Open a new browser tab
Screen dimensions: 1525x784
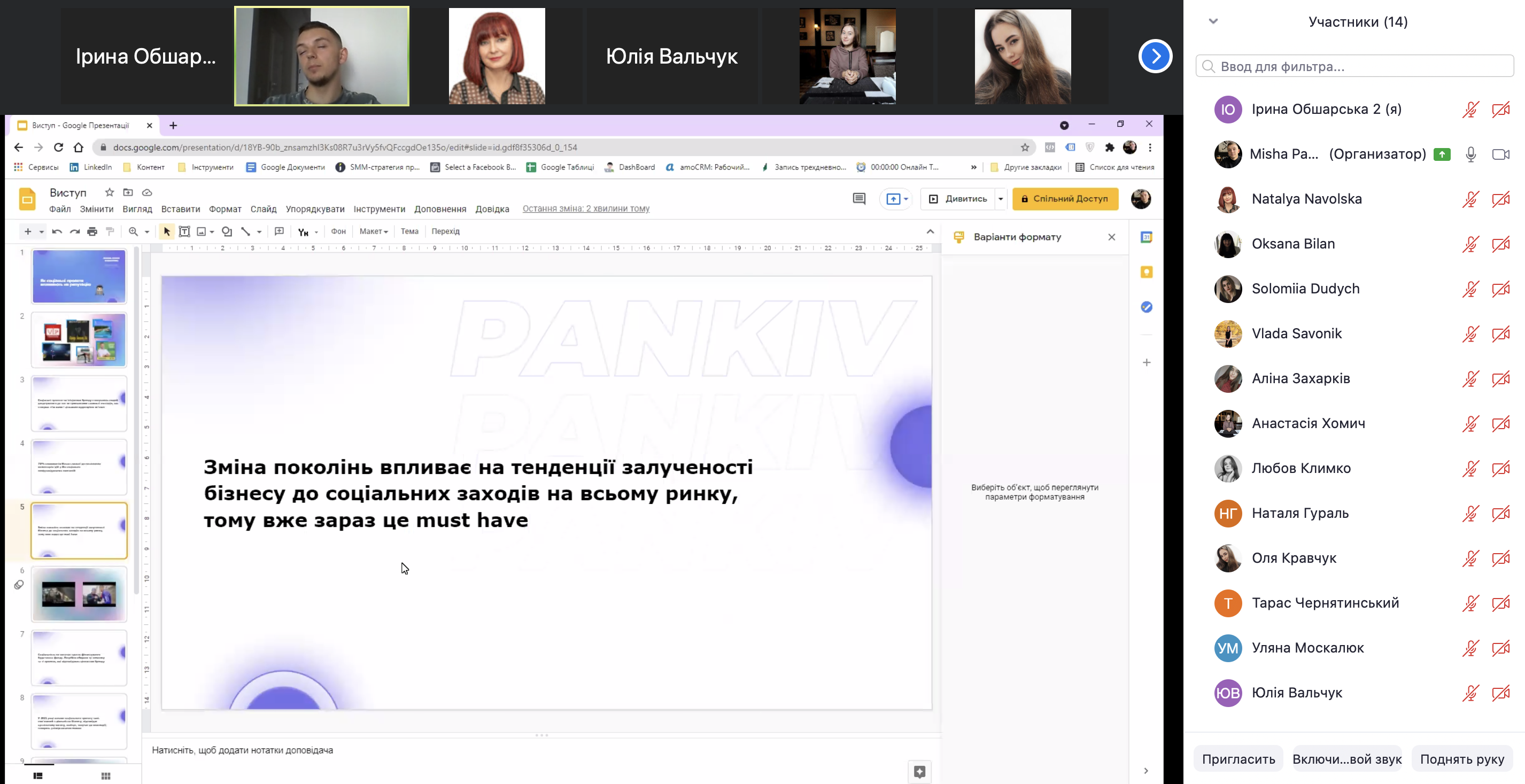click(173, 126)
